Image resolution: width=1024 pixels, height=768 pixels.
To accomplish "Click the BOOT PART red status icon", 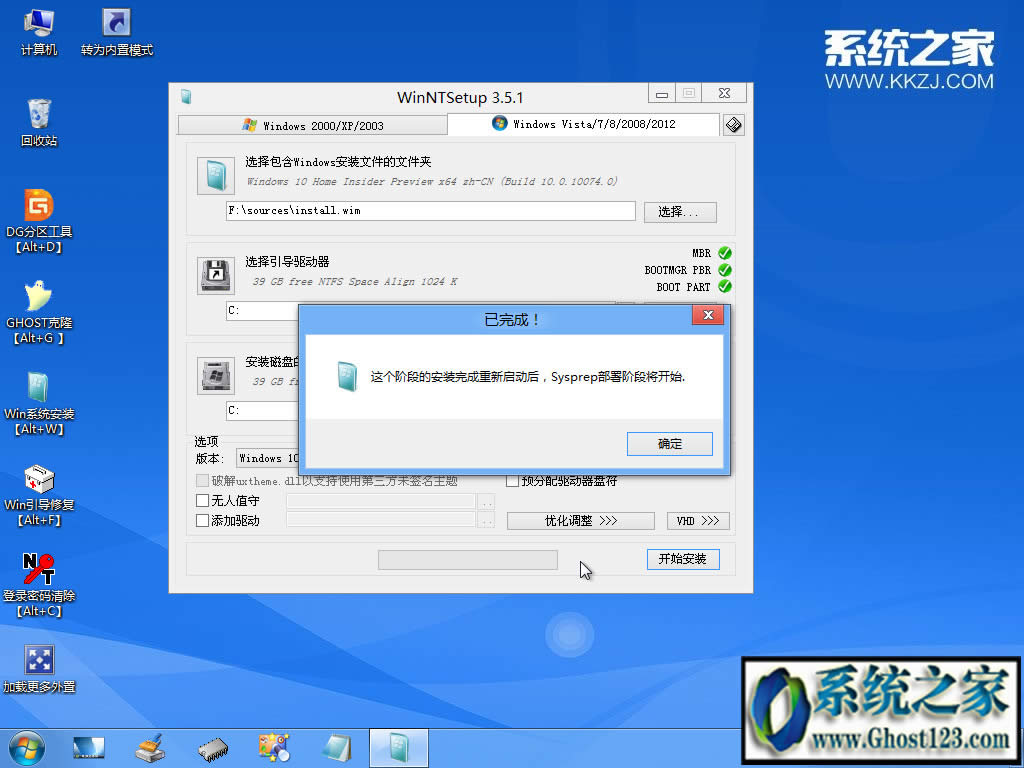I will (723, 287).
